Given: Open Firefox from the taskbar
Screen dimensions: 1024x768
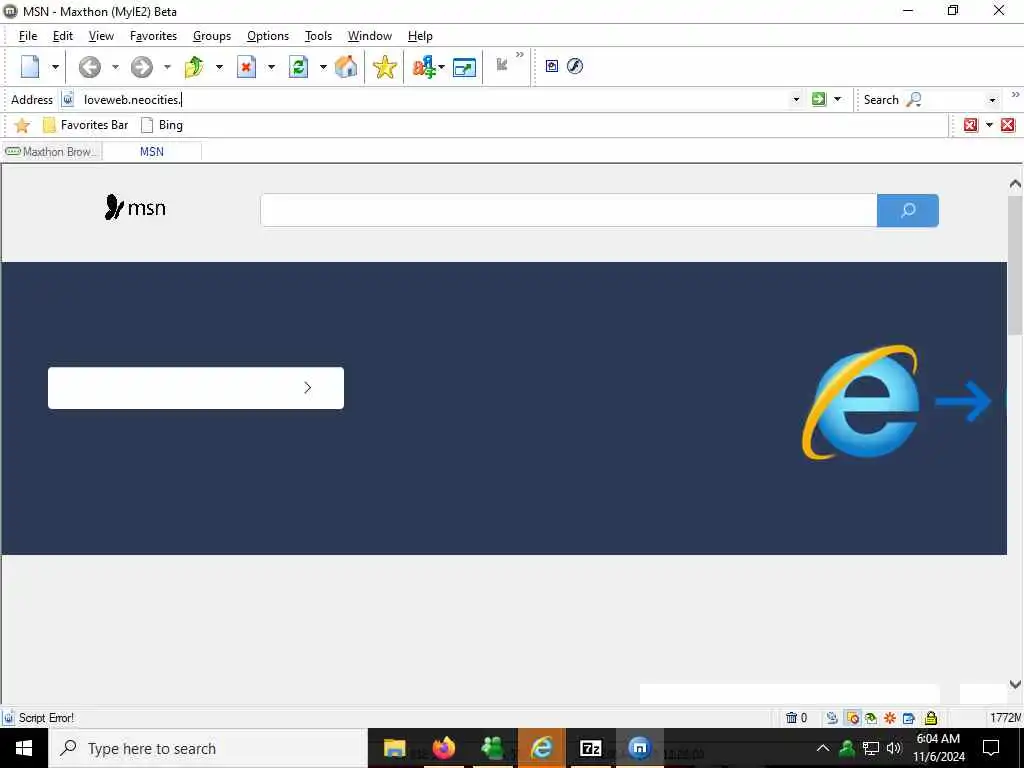Looking at the screenshot, I should [x=444, y=748].
